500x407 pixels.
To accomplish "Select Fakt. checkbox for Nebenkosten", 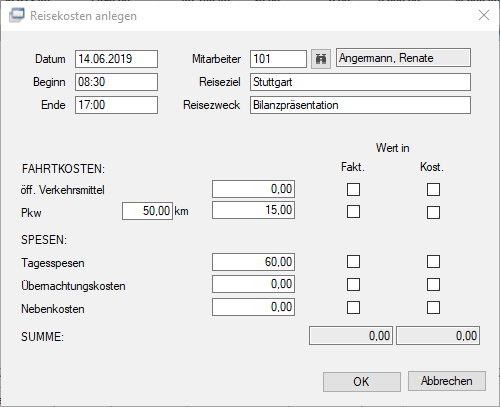I will coord(353,307).
